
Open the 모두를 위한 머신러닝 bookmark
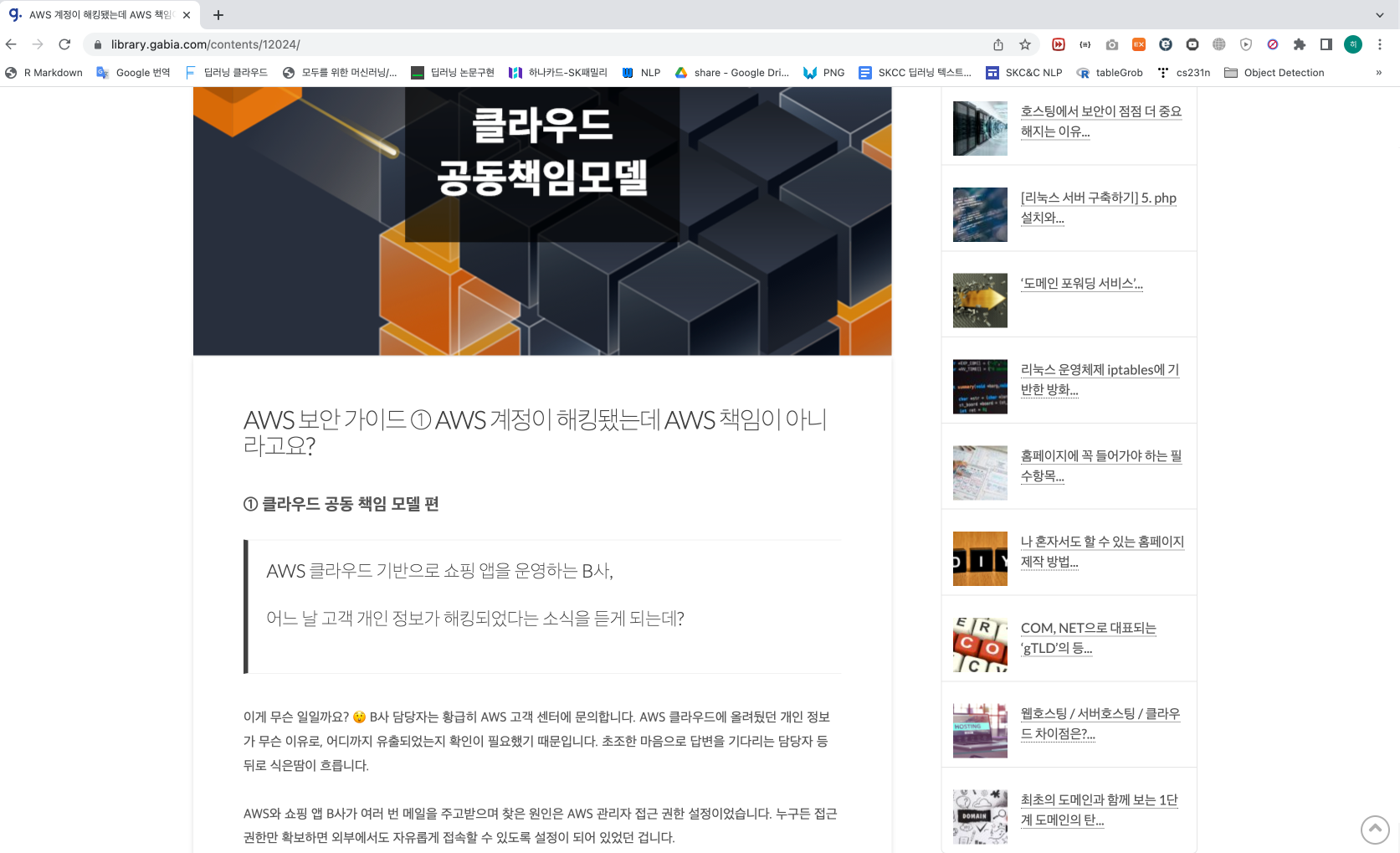point(340,73)
